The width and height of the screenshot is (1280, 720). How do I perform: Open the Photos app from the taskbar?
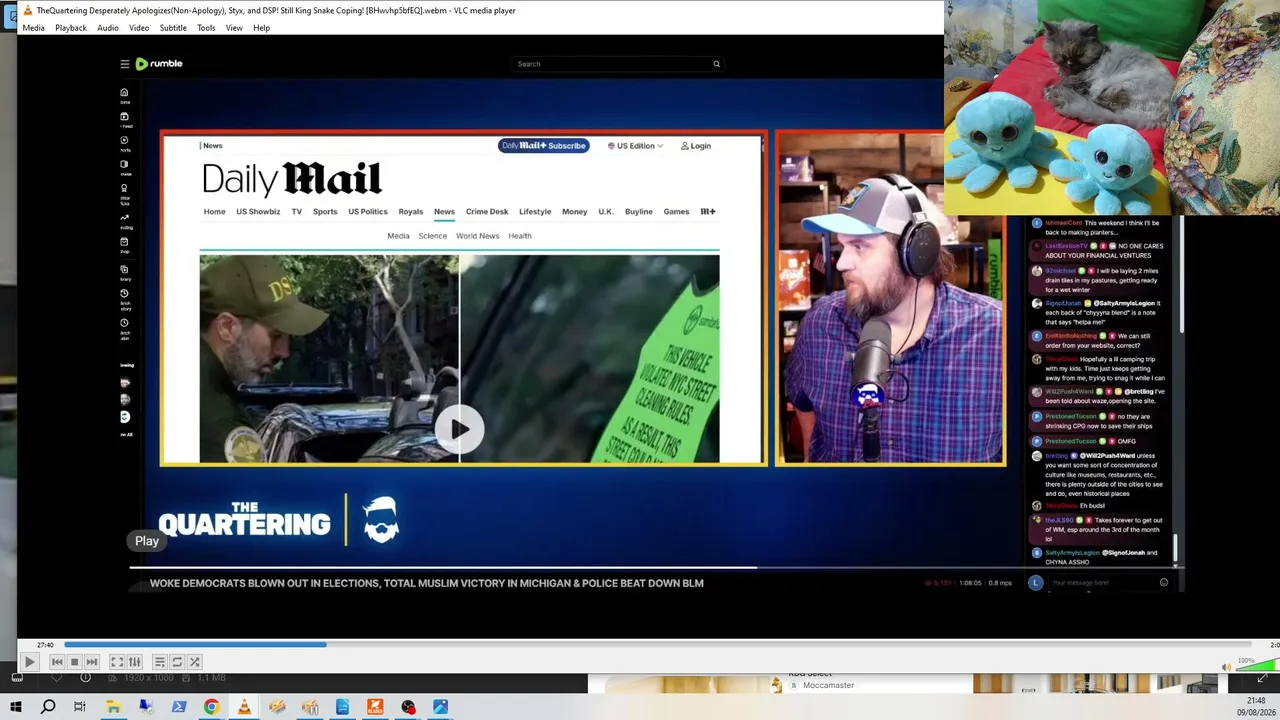pos(441,707)
